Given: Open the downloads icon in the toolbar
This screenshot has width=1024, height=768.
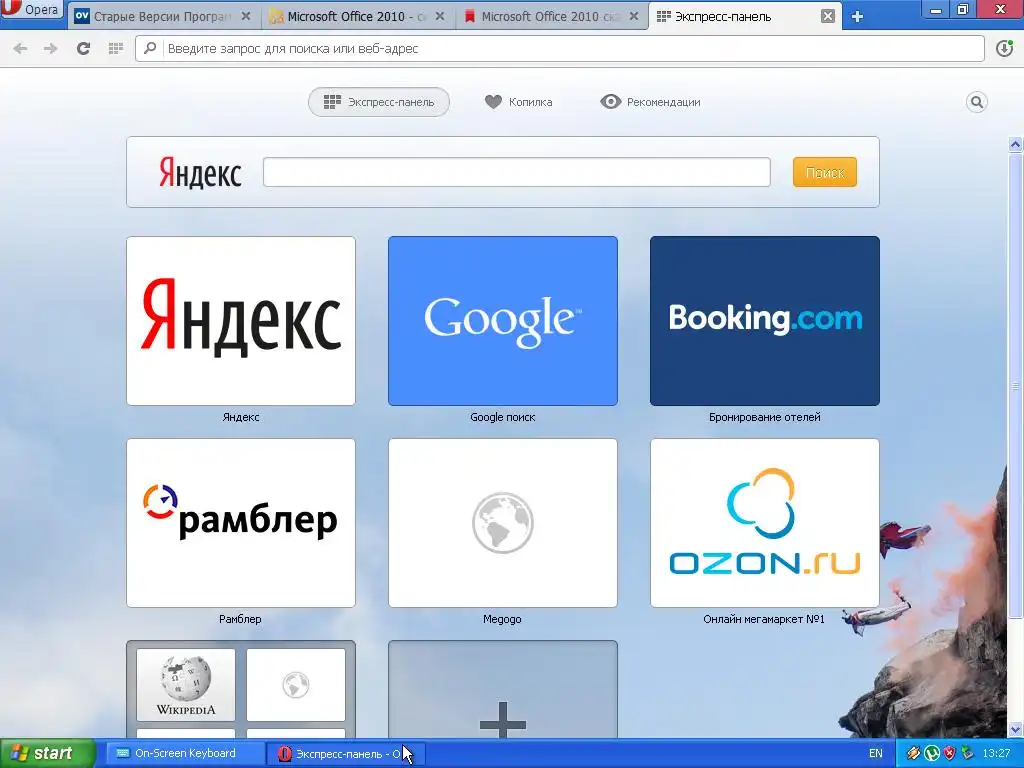Looking at the screenshot, I should coord(1004,48).
